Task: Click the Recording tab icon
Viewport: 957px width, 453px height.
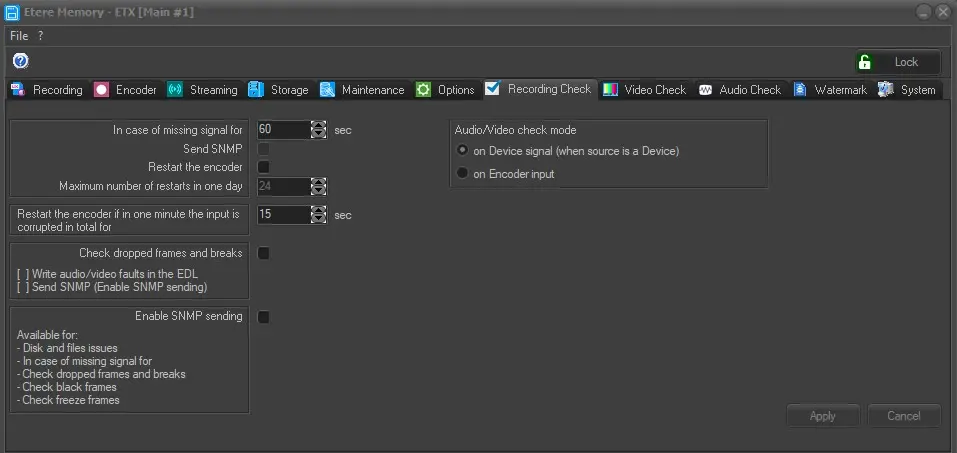Action: [17, 90]
